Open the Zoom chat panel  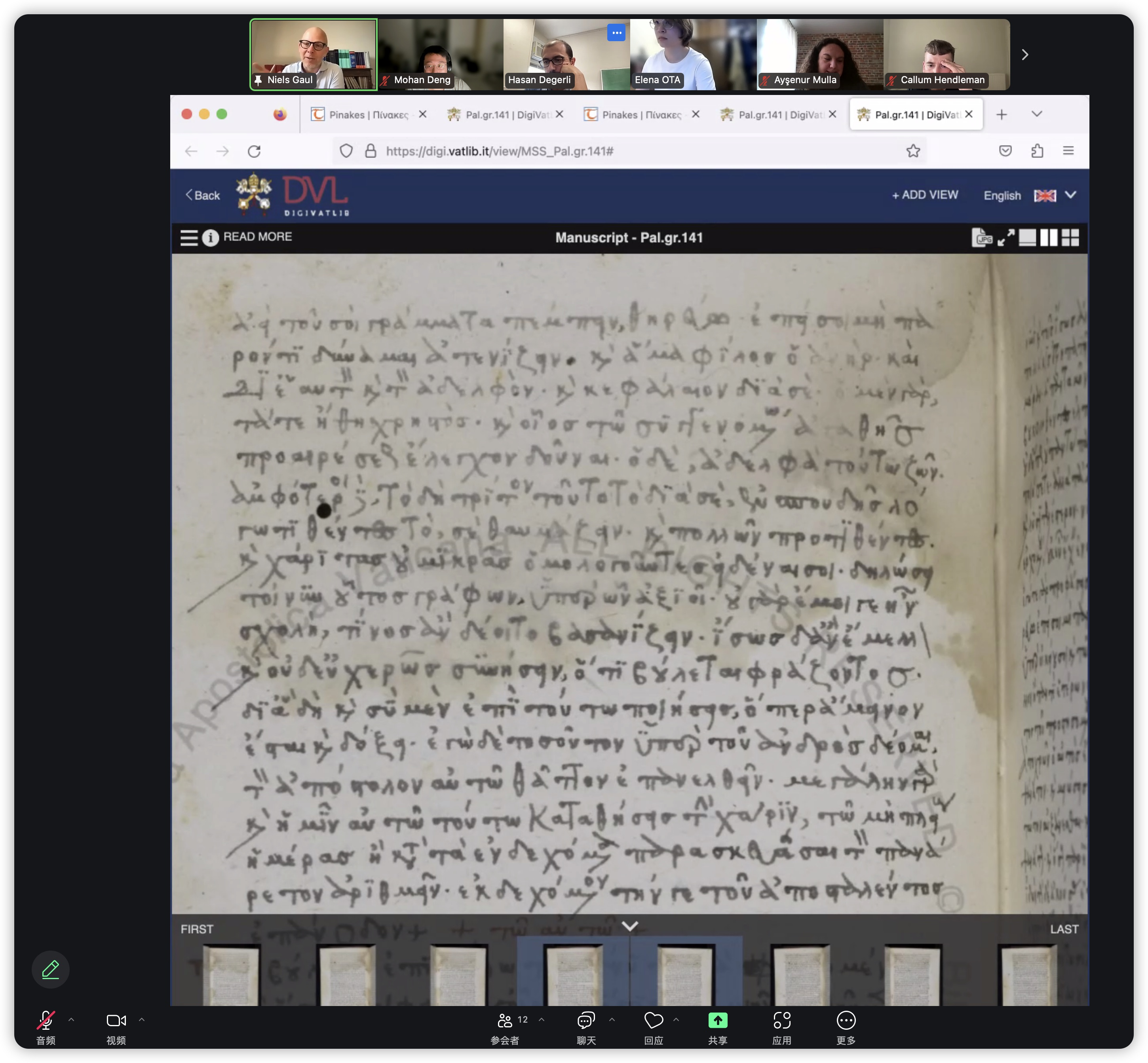pyautogui.click(x=586, y=1020)
